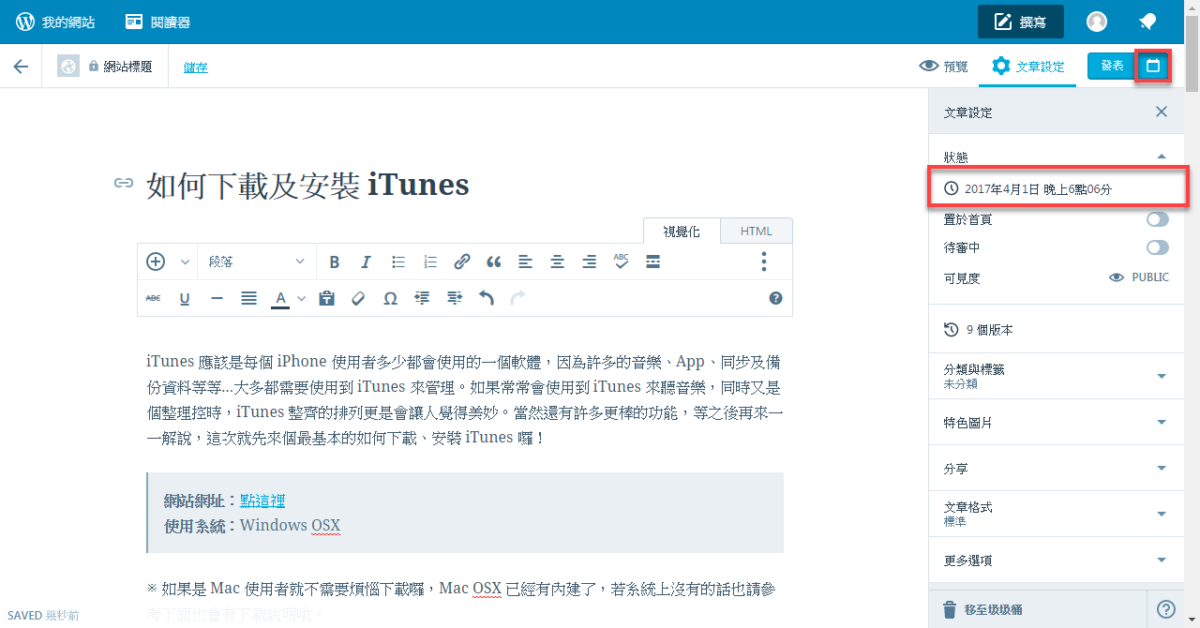Open the Reader (閱讀器) page
The width and height of the screenshot is (1200, 628).
coord(157,21)
